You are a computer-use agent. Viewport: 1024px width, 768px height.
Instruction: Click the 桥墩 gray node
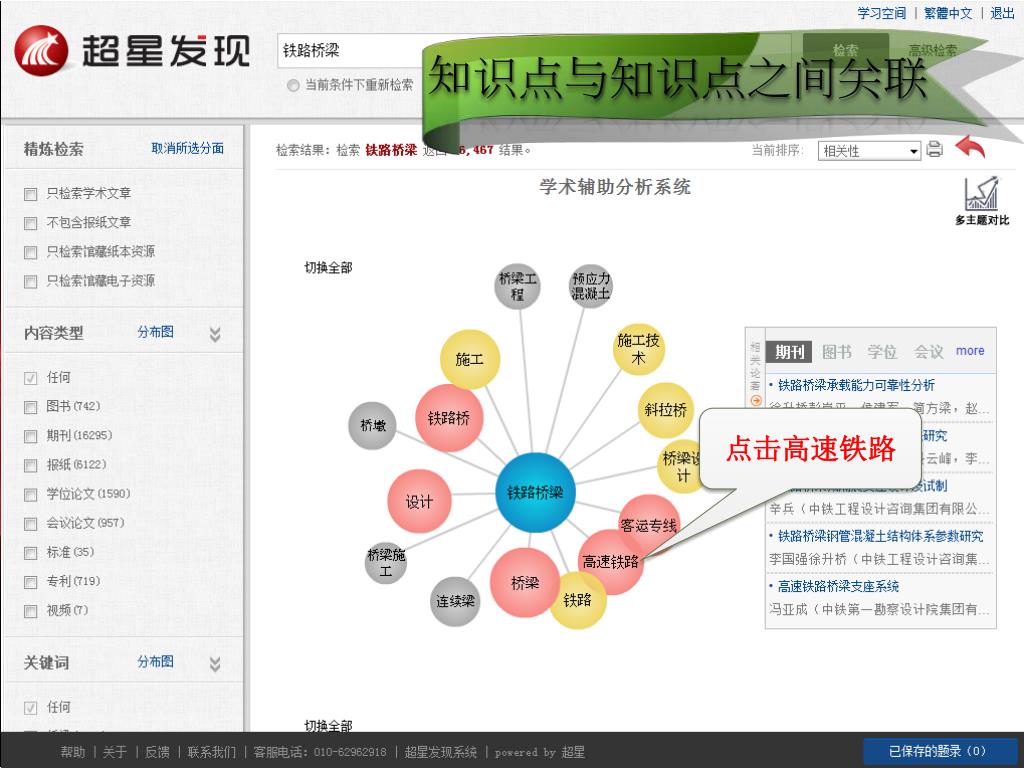coord(372,426)
